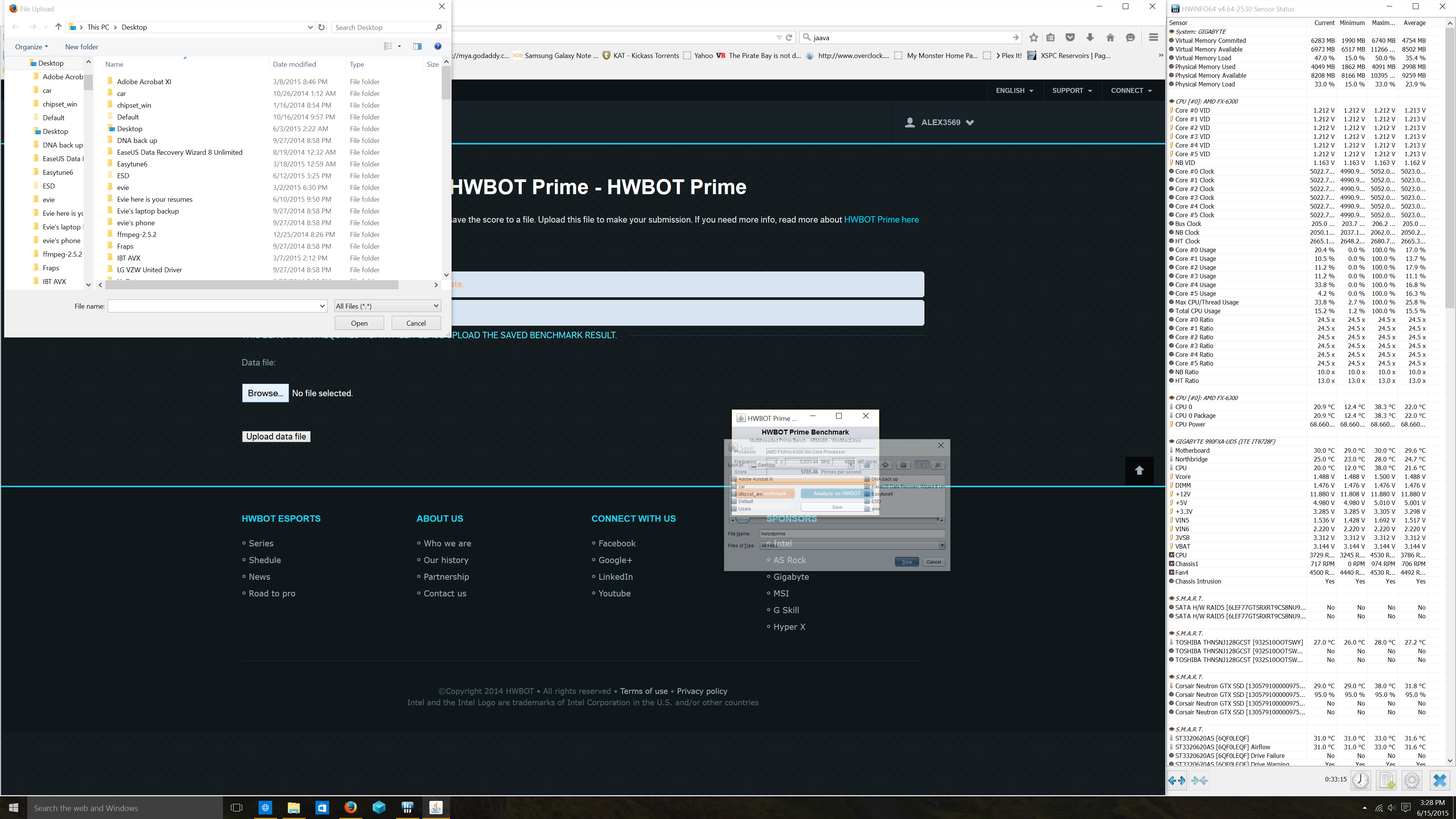The height and width of the screenshot is (819, 1456).
Task: Click Firefox home icon
Action: [x=1110, y=37]
